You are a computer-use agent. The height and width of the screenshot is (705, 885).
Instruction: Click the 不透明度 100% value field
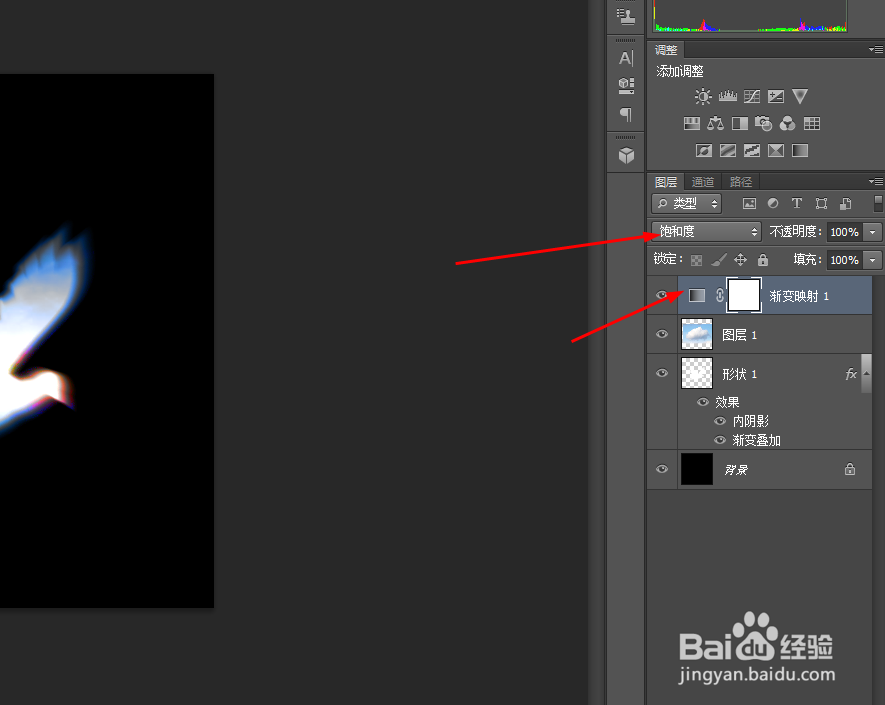(x=845, y=232)
